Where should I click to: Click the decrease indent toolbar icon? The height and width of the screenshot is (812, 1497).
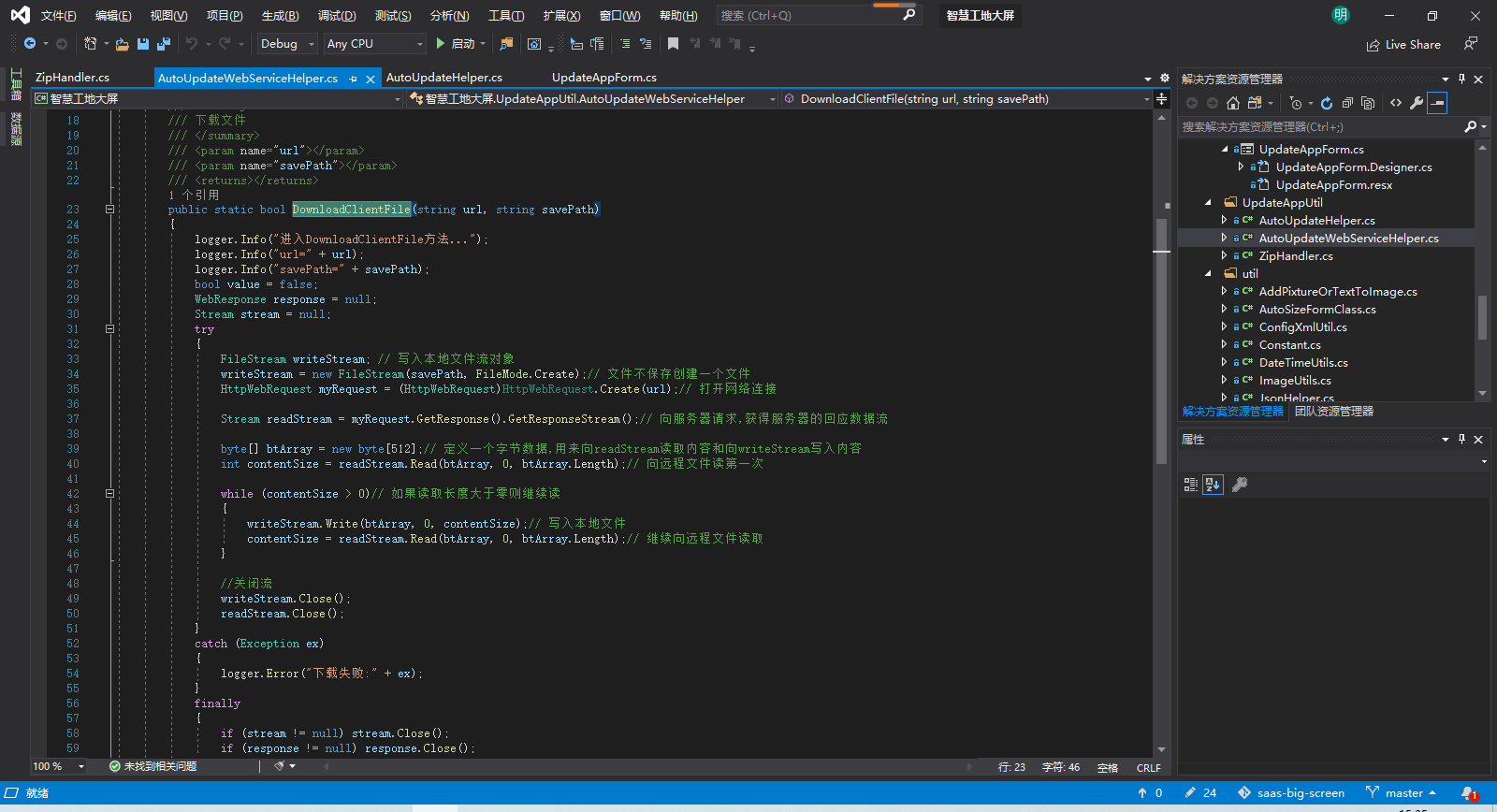625,44
